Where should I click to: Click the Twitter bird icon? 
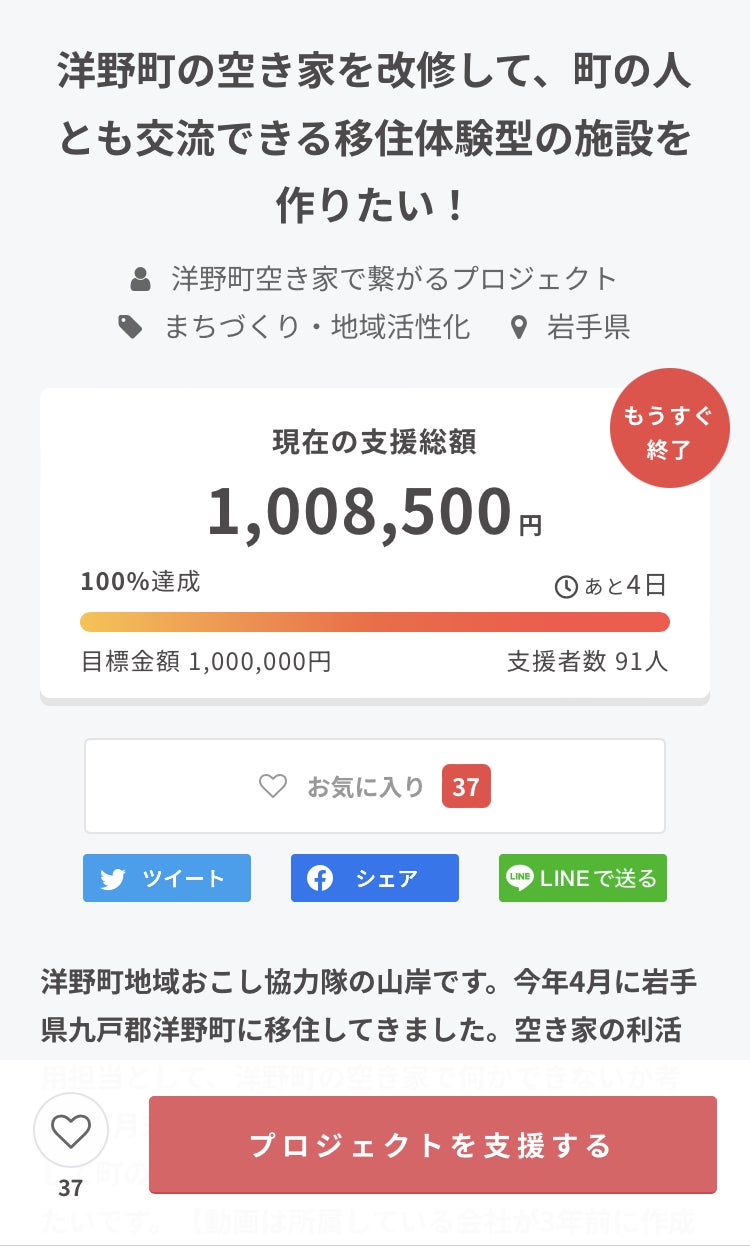coord(113,879)
